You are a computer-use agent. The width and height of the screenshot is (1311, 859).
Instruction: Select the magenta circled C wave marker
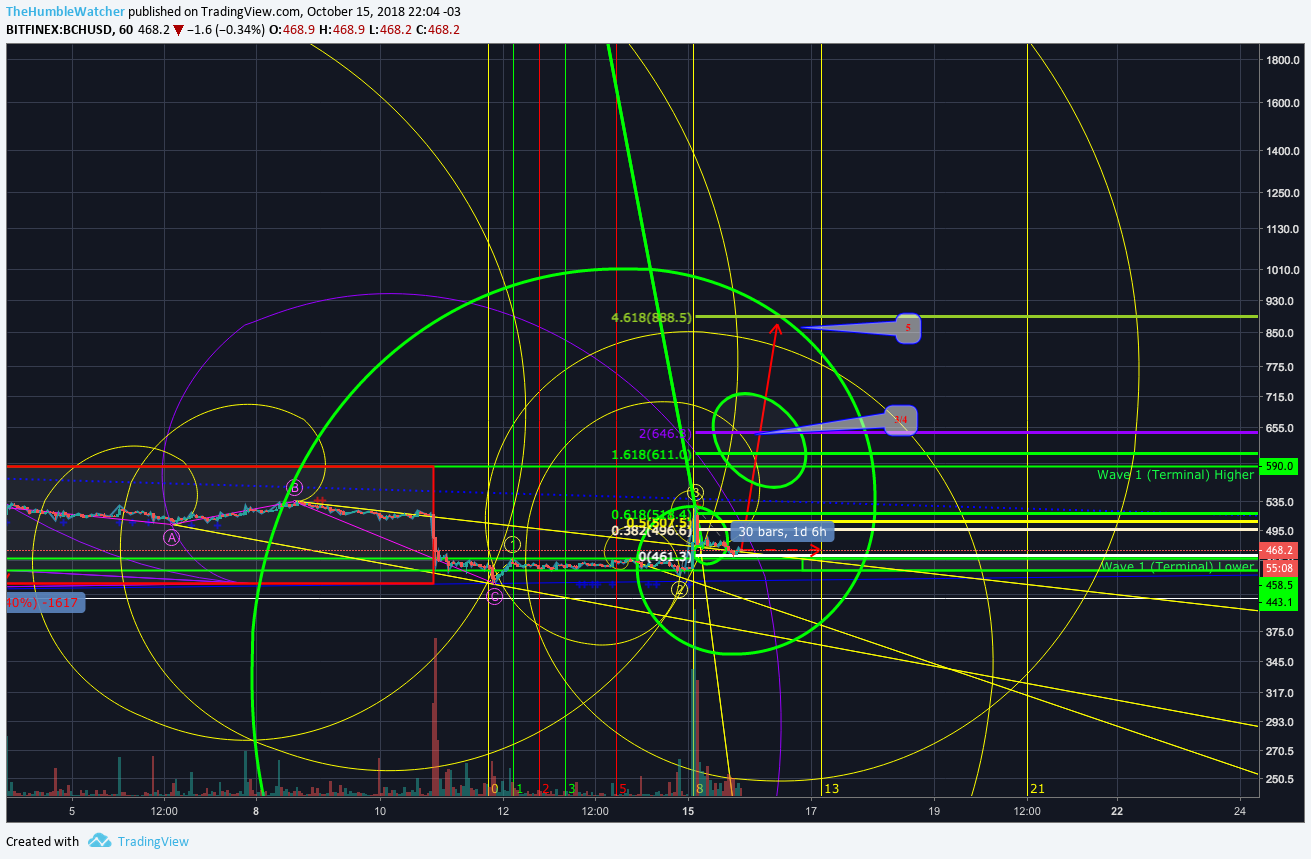(495, 597)
